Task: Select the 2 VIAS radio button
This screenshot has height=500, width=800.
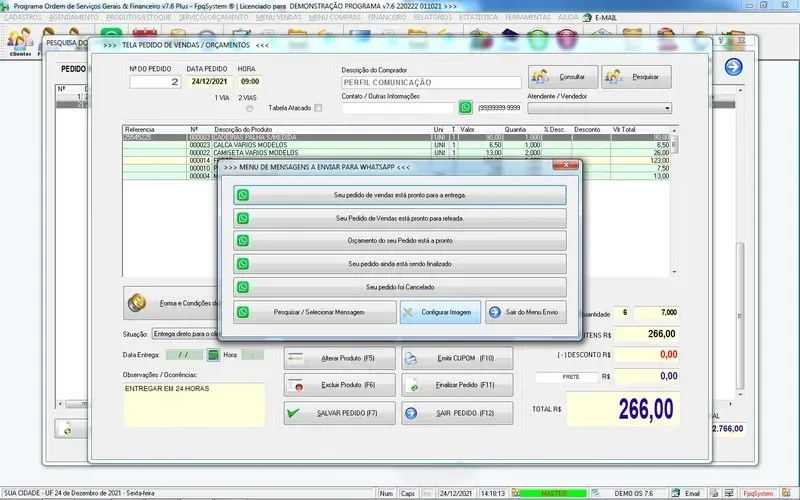Action: coord(250,108)
